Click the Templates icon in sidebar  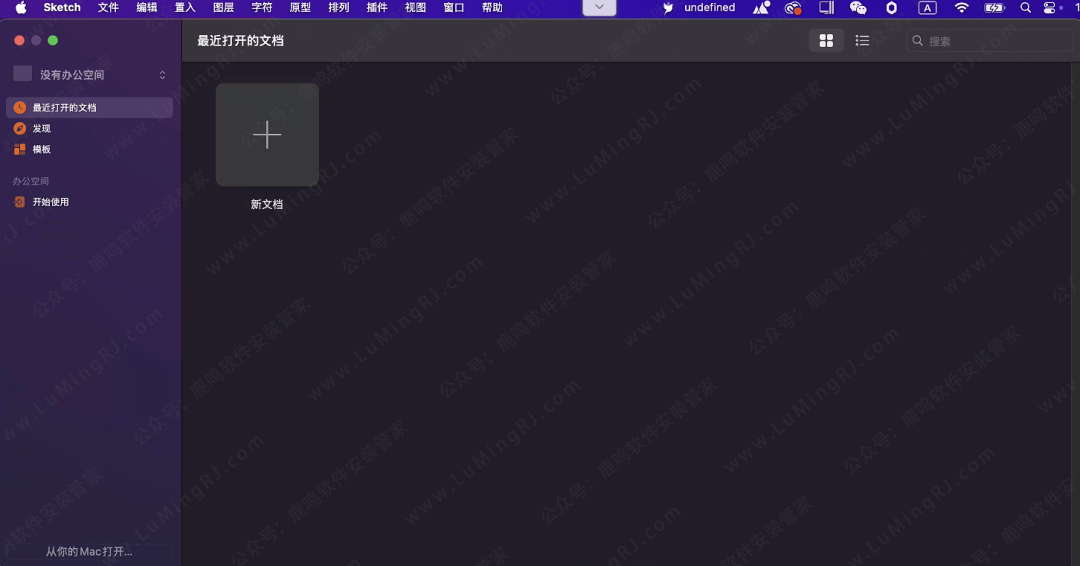[x=20, y=150]
